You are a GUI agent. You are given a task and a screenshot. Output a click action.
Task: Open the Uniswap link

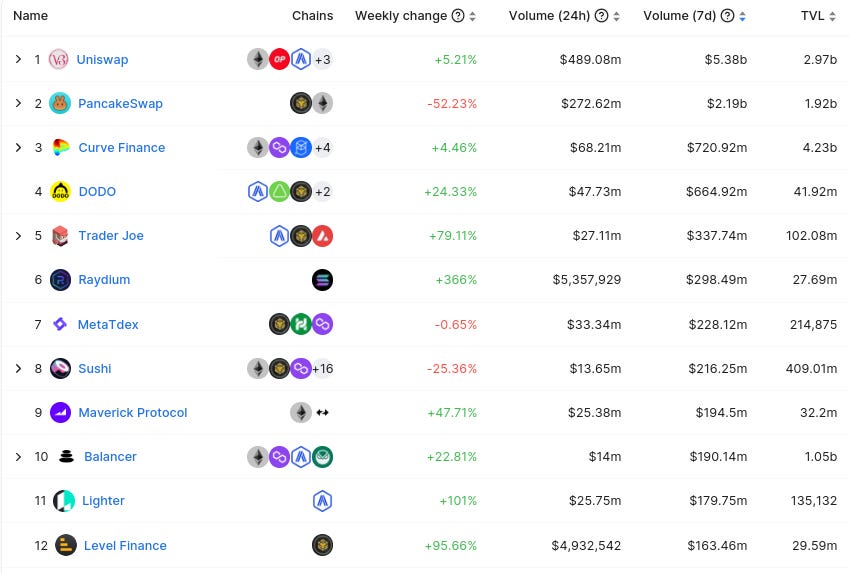[x=102, y=60]
